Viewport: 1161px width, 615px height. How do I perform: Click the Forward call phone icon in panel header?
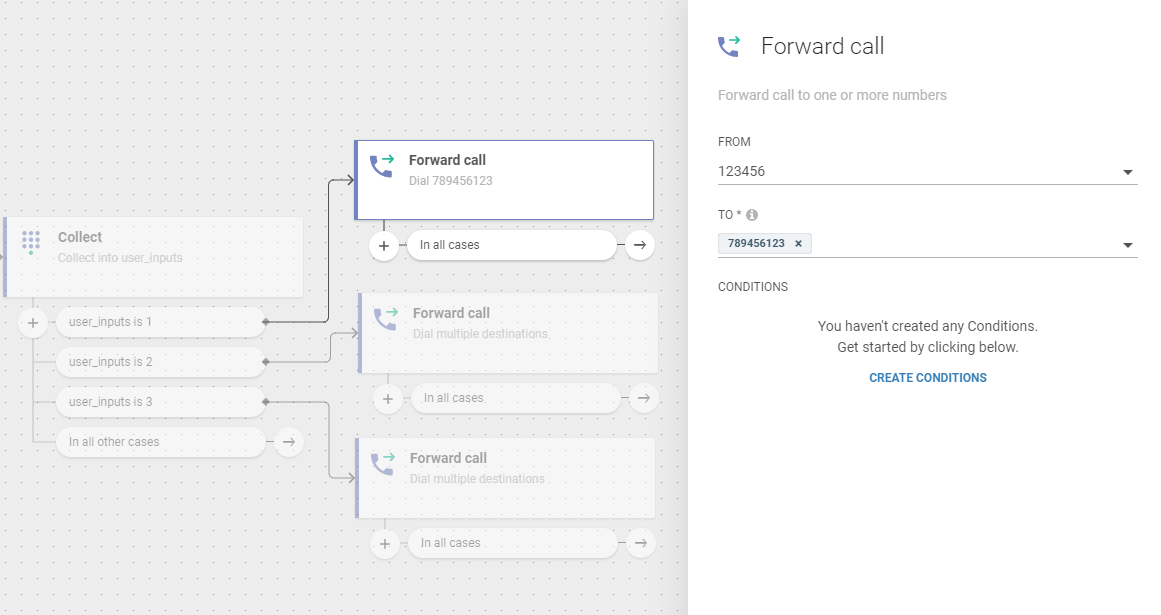729,46
